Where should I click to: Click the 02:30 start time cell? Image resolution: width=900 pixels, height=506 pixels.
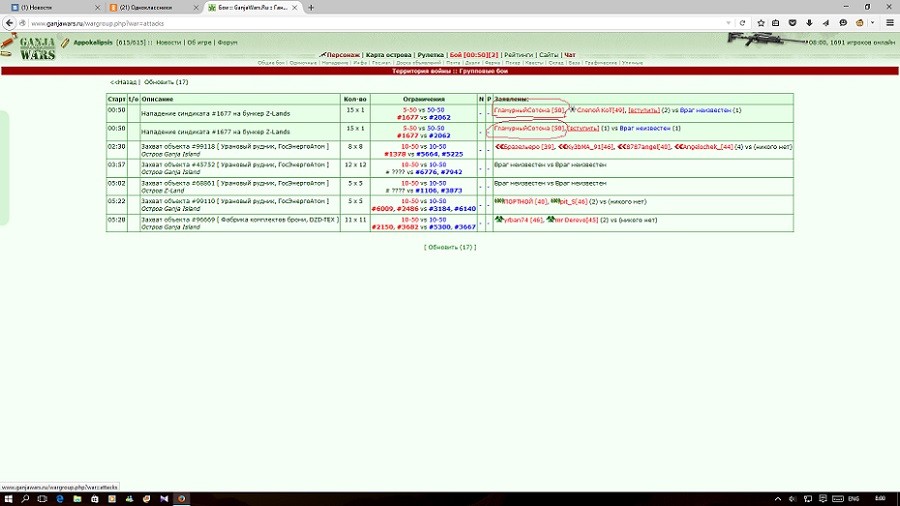117,150
